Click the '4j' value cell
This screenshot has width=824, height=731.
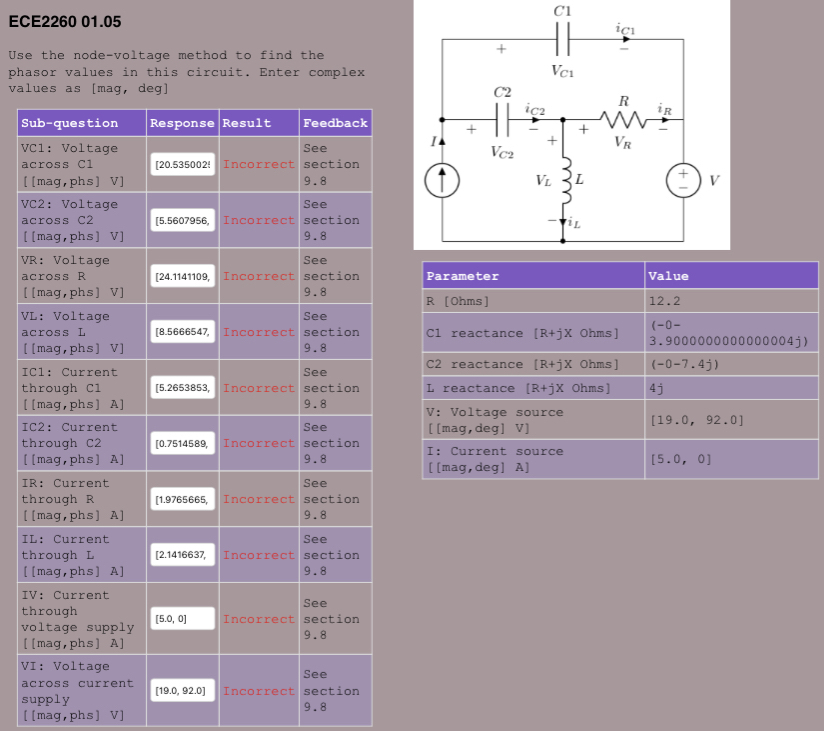(x=732, y=388)
